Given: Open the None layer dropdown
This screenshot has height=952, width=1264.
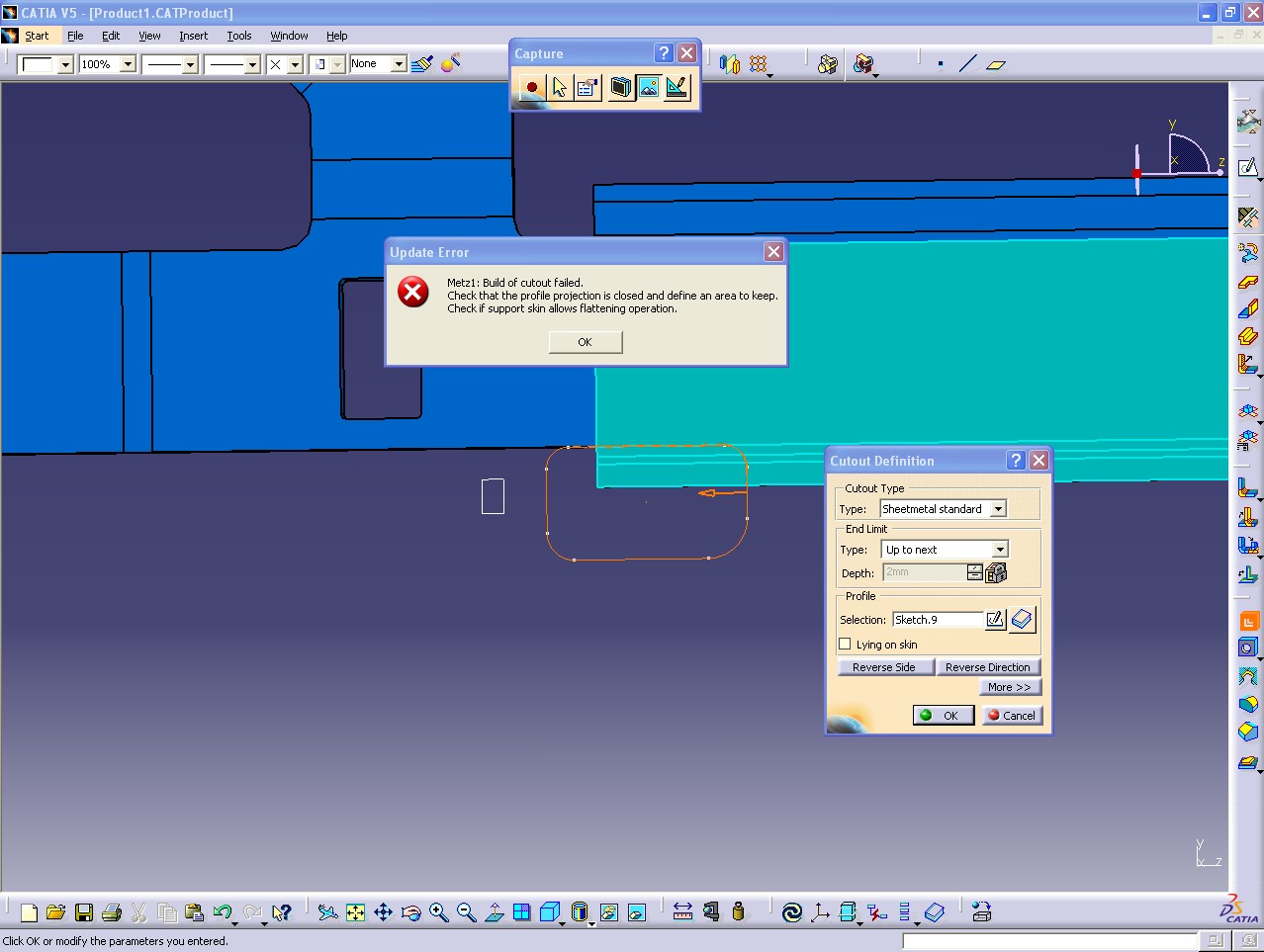Looking at the screenshot, I should click(399, 64).
